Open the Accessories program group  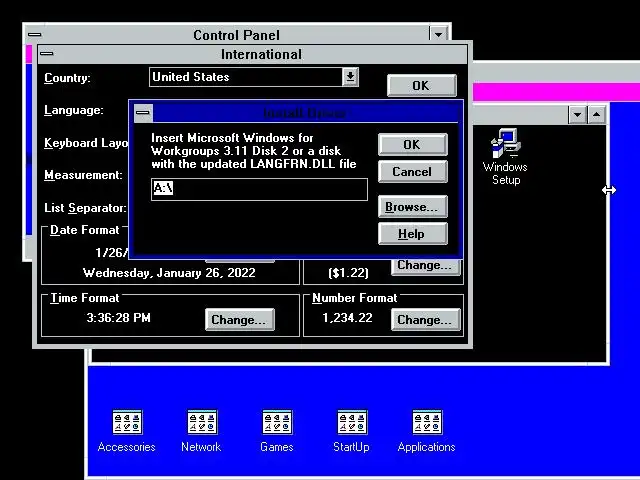pyautogui.click(x=127, y=431)
